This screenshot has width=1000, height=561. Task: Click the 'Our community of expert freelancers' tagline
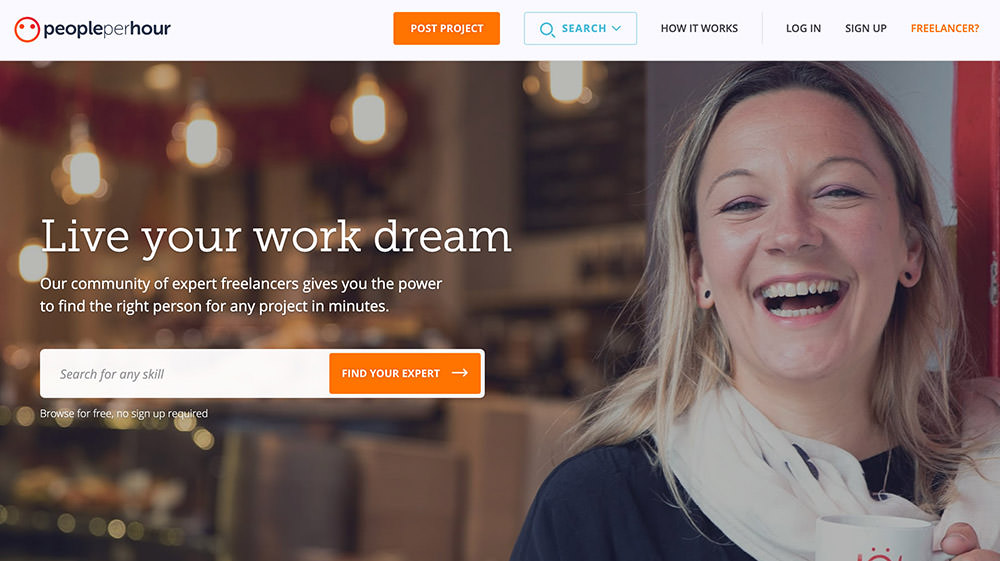tap(241, 295)
